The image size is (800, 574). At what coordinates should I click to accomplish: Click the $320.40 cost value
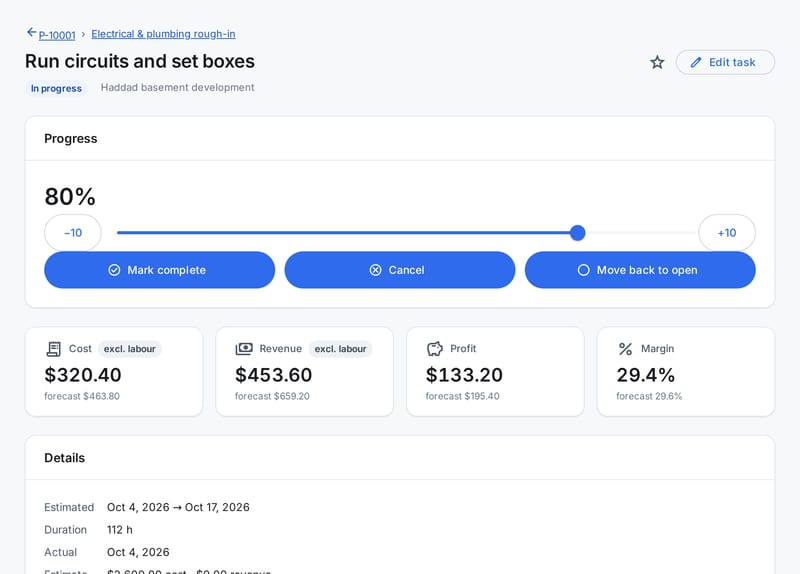click(x=83, y=375)
